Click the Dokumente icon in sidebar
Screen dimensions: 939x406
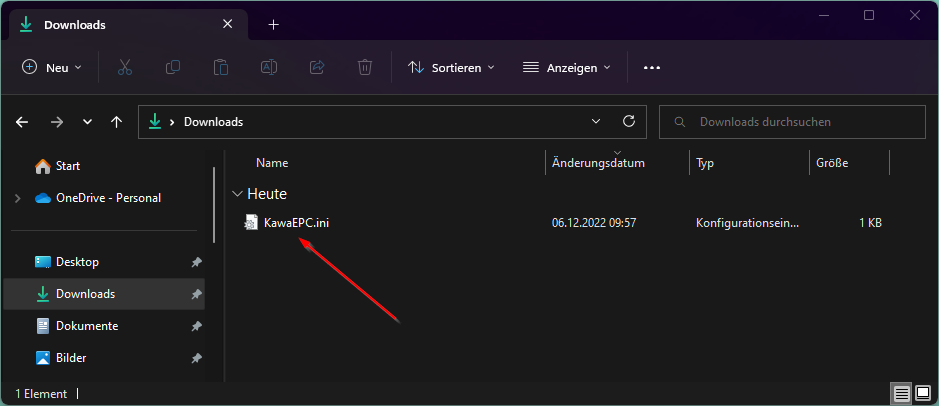(43, 326)
